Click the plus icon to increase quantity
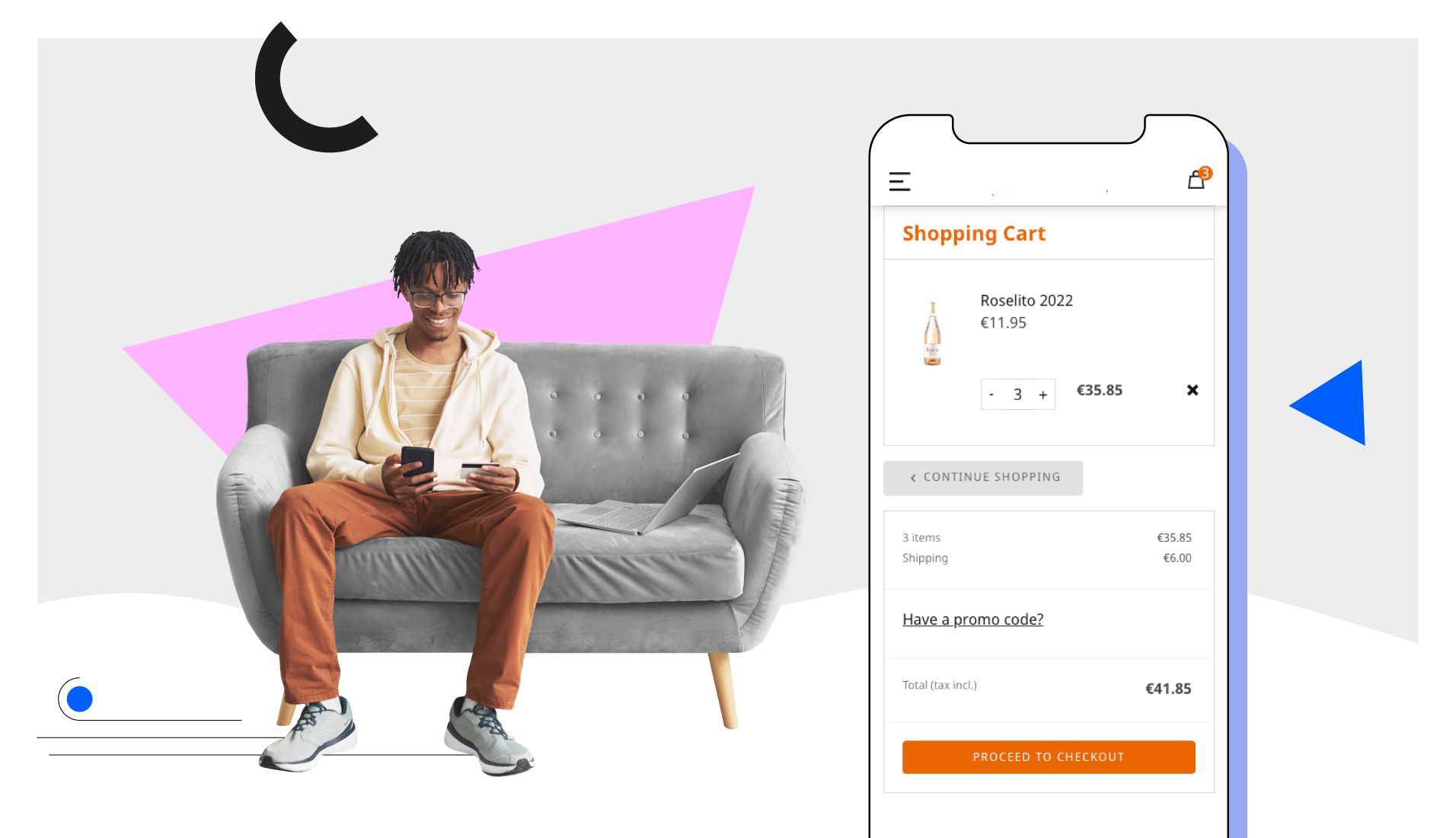Viewport: 1456px width, 838px height. point(1043,395)
